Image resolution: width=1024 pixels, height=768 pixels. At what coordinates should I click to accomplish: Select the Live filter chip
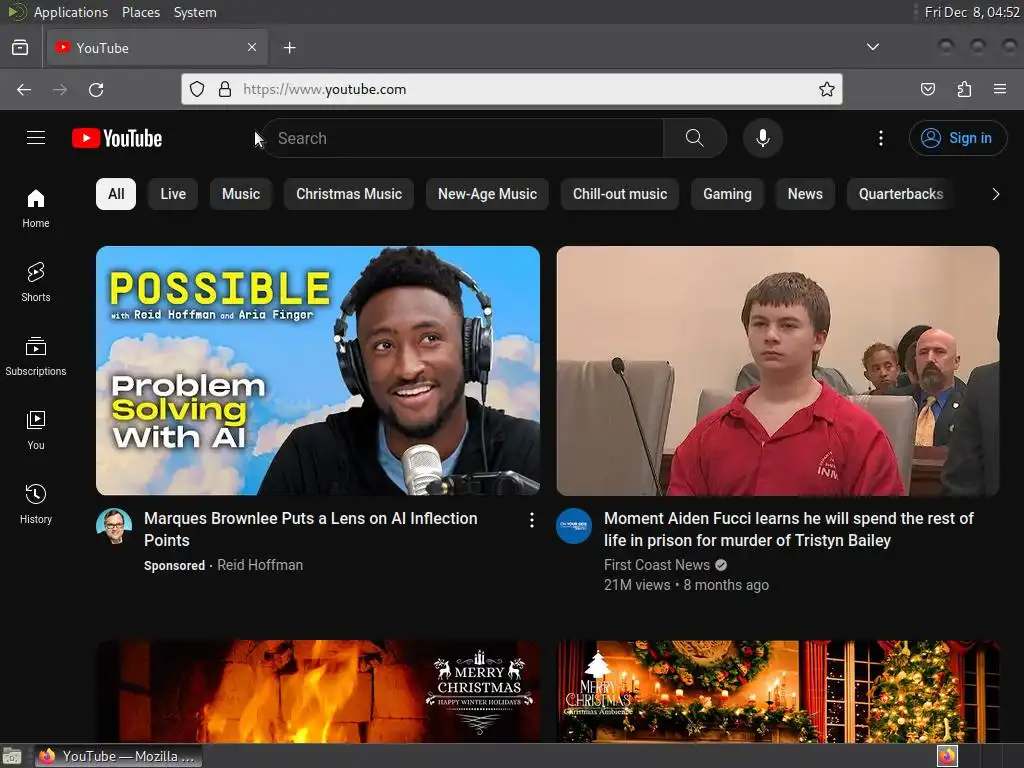tap(173, 194)
